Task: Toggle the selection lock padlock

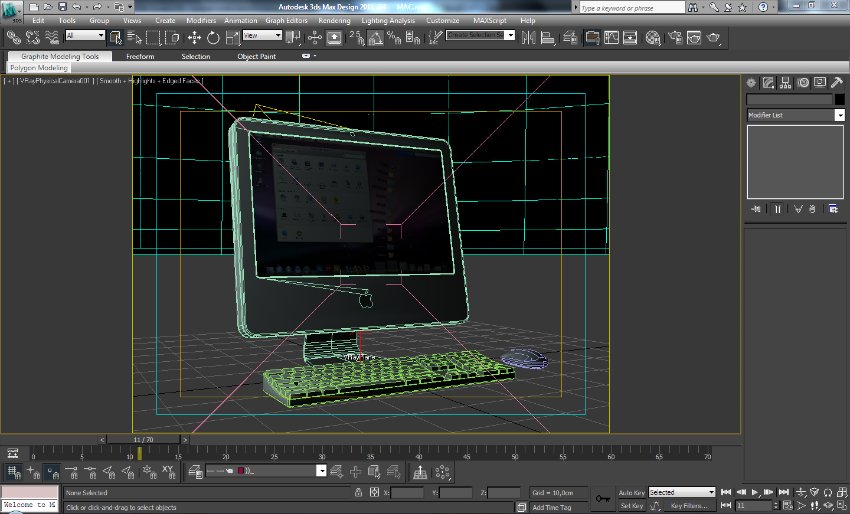Action: [358, 492]
